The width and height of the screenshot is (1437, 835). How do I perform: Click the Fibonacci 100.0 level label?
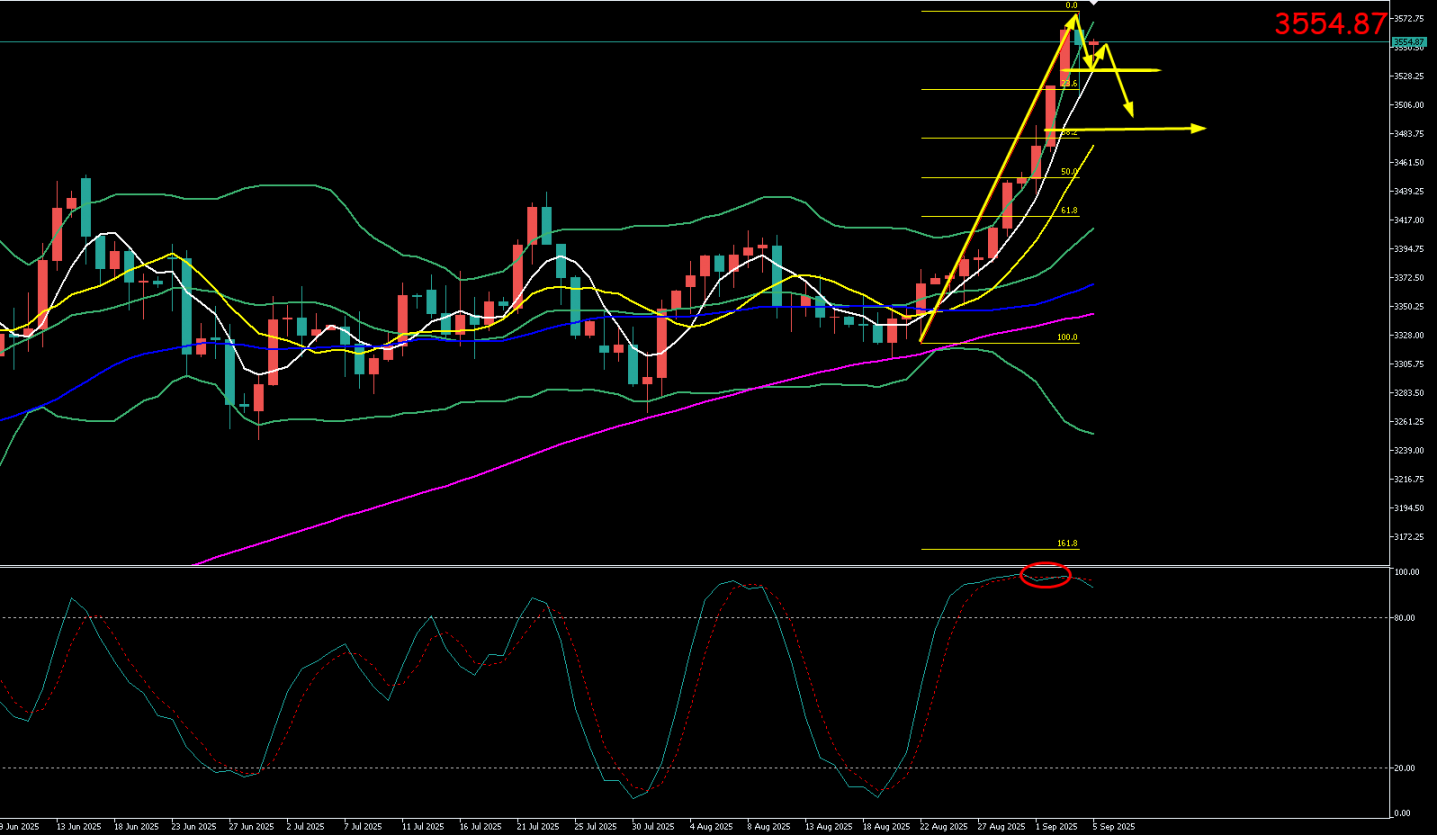point(1067,338)
